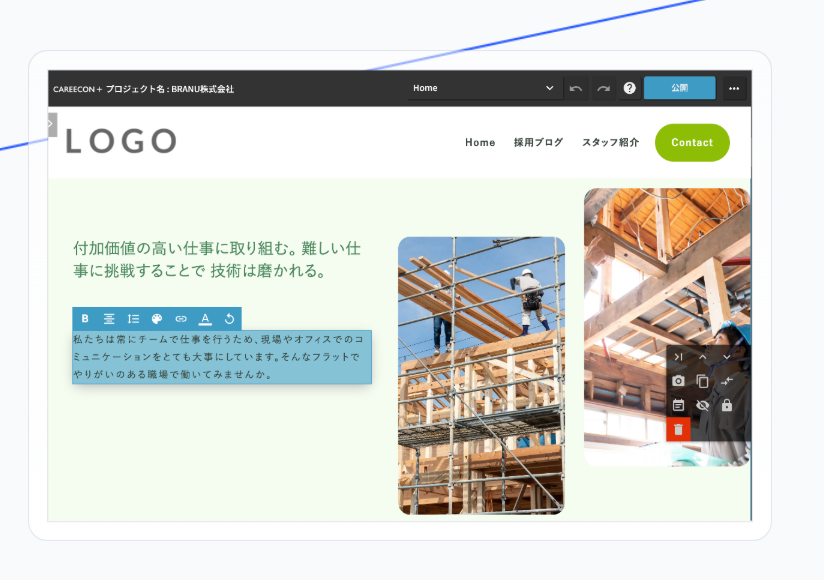Screen dimensions: 824x580
Task: Toggle bold formatting in text toolbar
Action: point(85,319)
